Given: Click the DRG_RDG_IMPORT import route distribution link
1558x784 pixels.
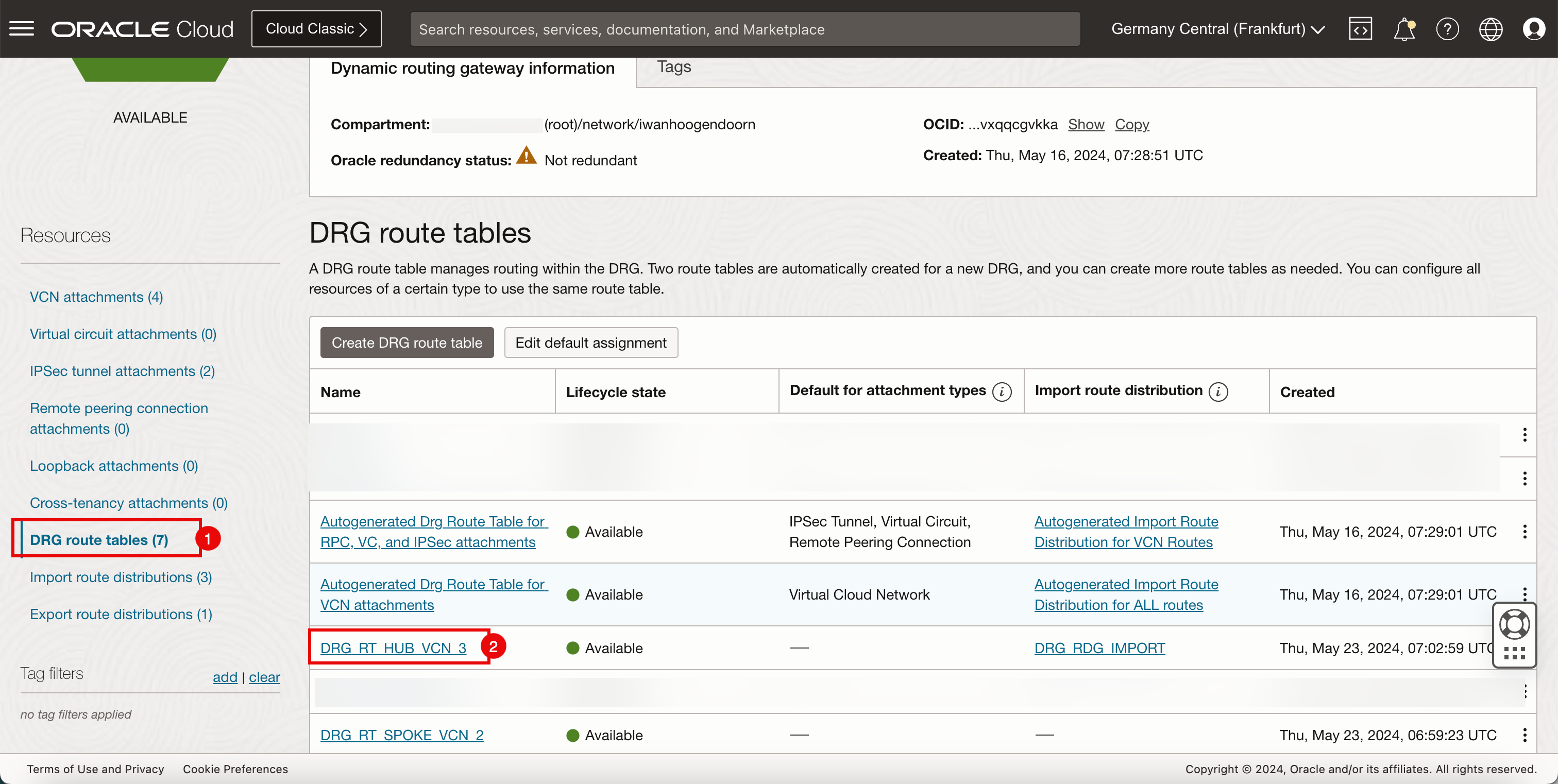Looking at the screenshot, I should (x=1100, y=647).
